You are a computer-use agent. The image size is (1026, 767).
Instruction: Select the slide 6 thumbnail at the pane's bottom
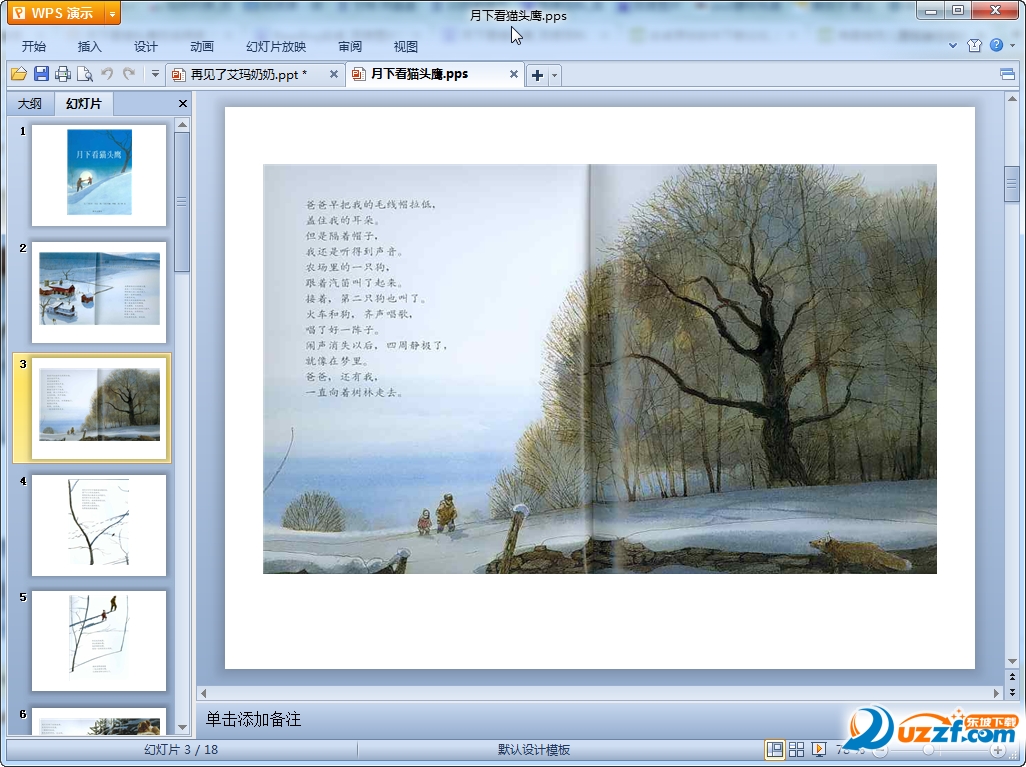pyautogui.click(x=99, y=721)
